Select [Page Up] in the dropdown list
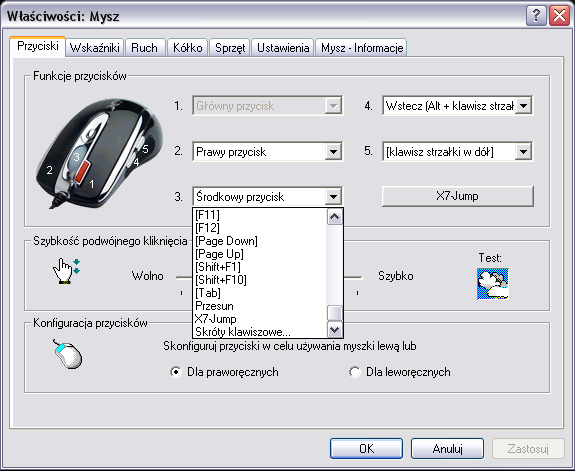The height and width of the screenshot is (472, 576). [260, 254]
